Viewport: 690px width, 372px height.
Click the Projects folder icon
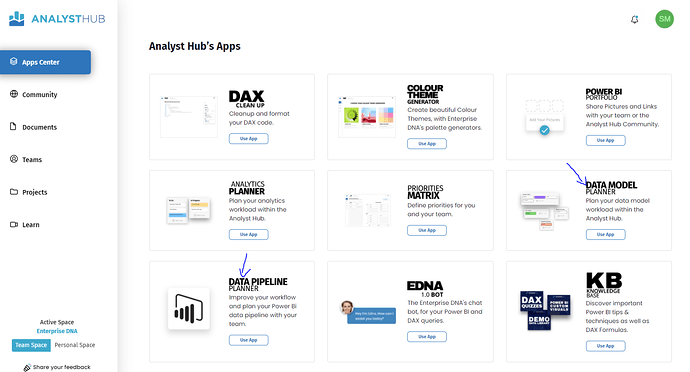click(x=14, y=192)
